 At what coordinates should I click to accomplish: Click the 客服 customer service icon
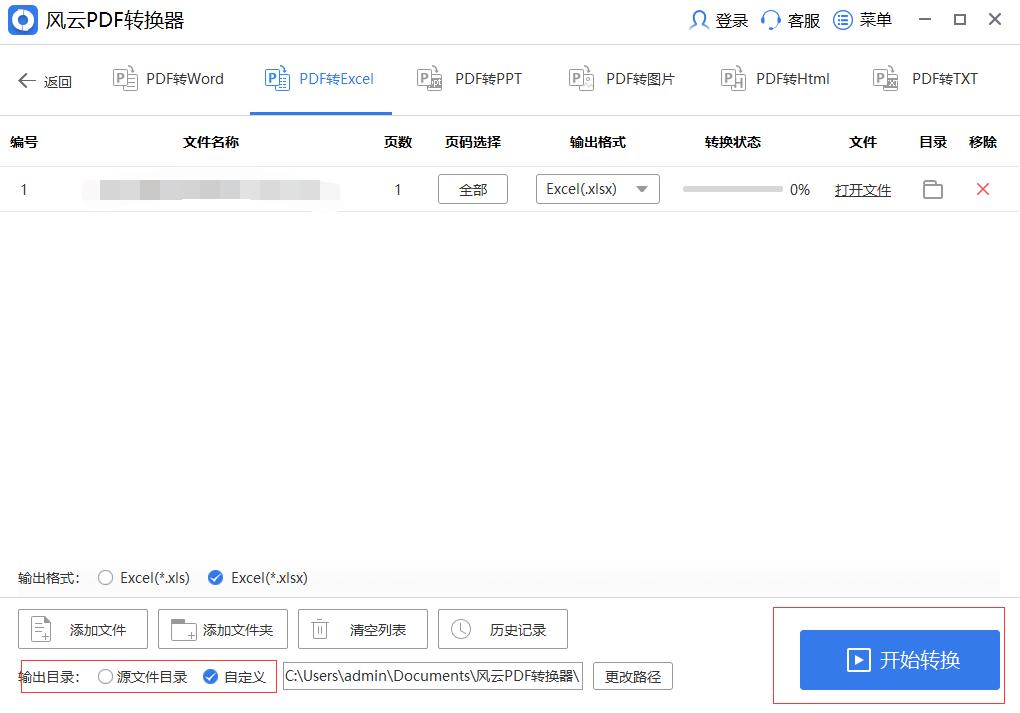pyautogui.click(x=790, y=20)
